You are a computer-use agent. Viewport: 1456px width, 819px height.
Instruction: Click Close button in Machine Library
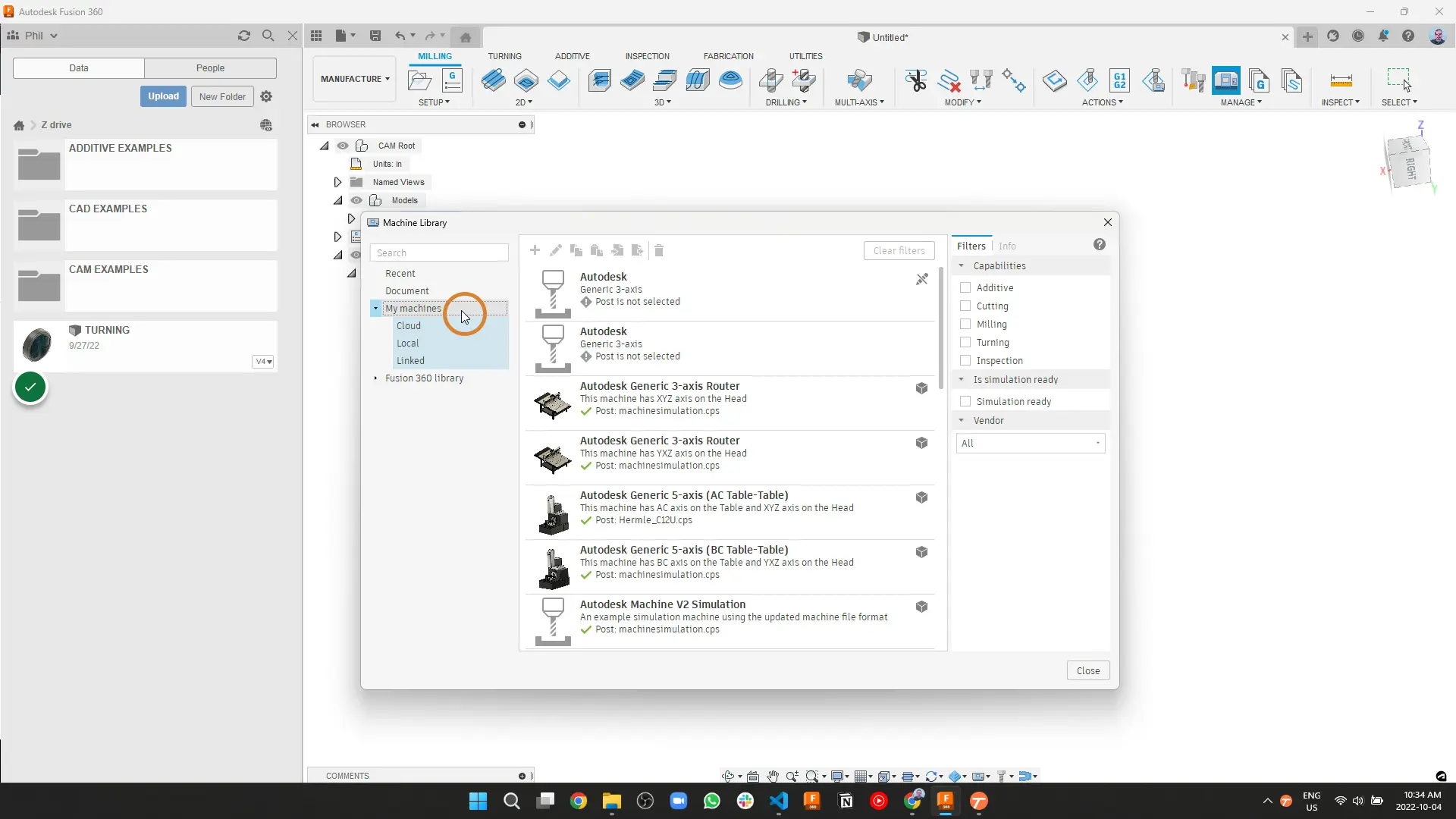(x=1088, y=670)
